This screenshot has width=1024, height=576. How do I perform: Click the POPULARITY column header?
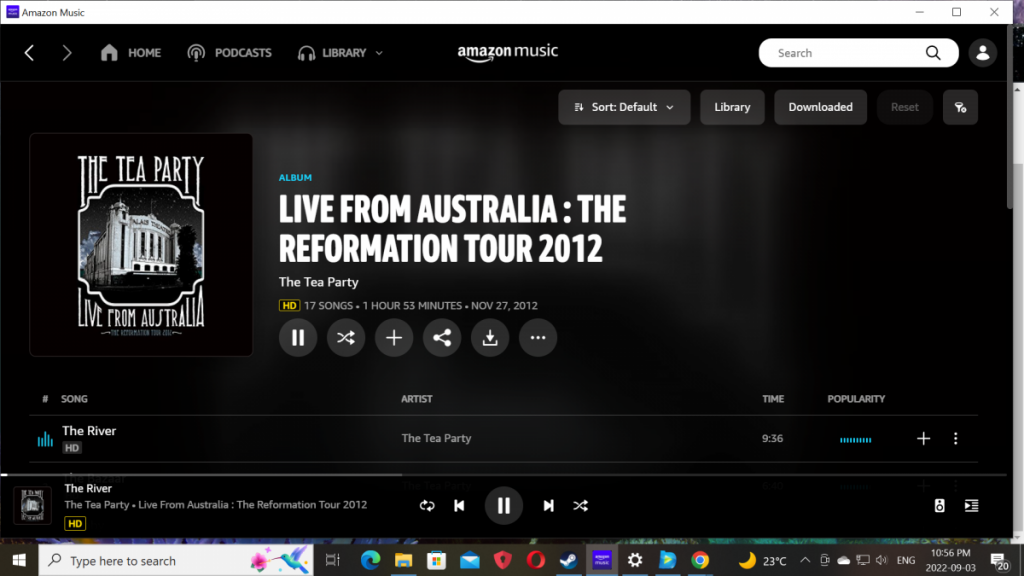coord(856,399)
